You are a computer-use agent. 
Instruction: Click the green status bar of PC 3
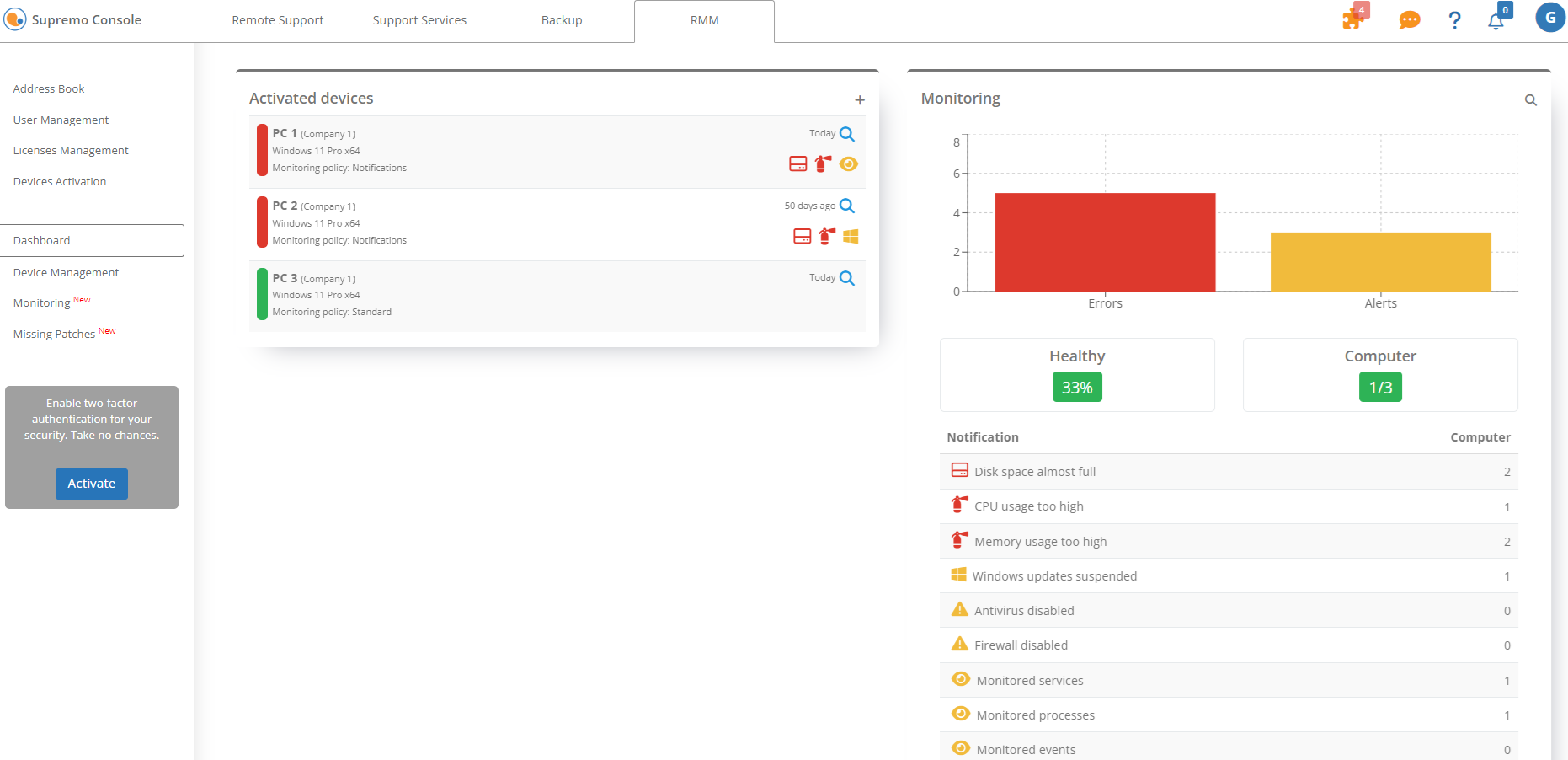tap(262, 294)
